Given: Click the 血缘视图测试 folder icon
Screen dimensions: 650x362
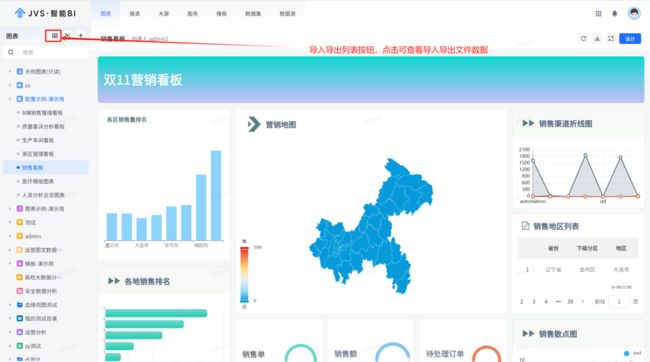Looking at the screenshot, I should coord(19,304).
